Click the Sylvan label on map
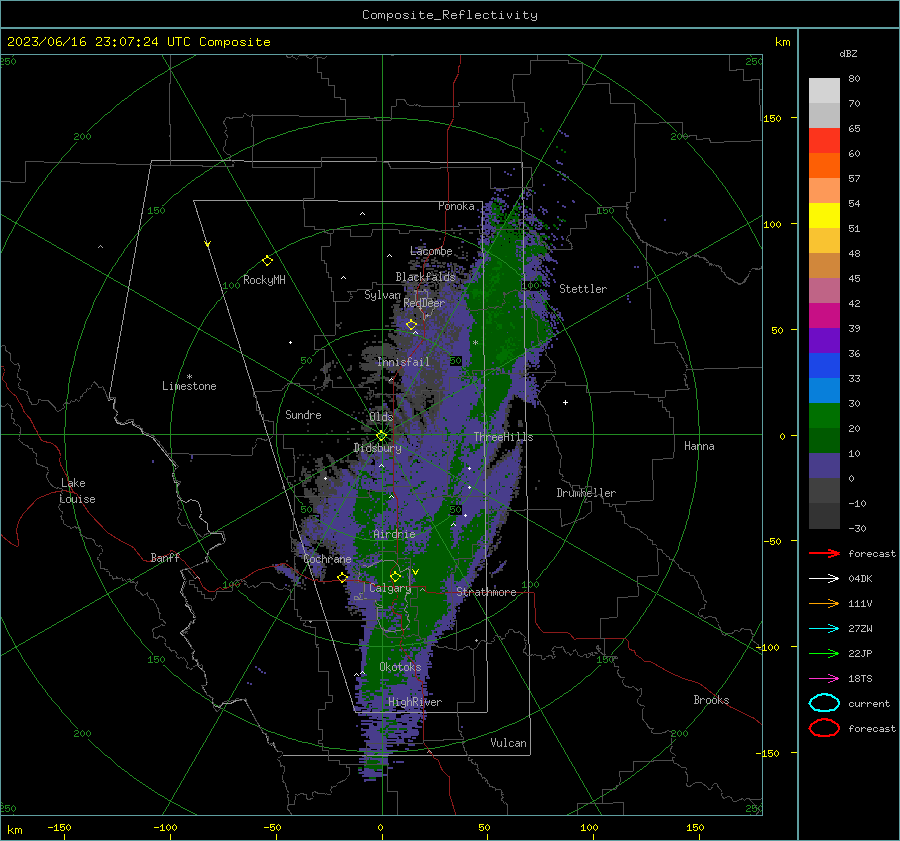 click(x=382, y=295)
